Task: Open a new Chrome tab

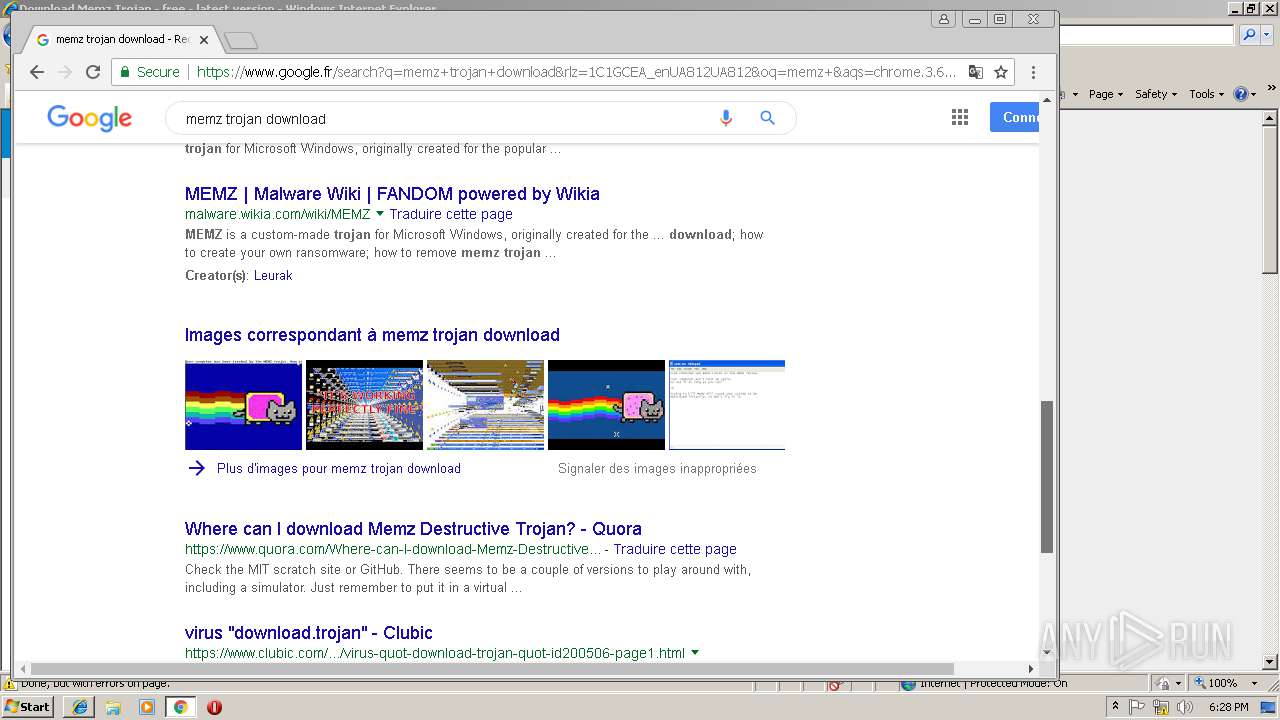Action: pyautogui.click(x=241, y=41)
